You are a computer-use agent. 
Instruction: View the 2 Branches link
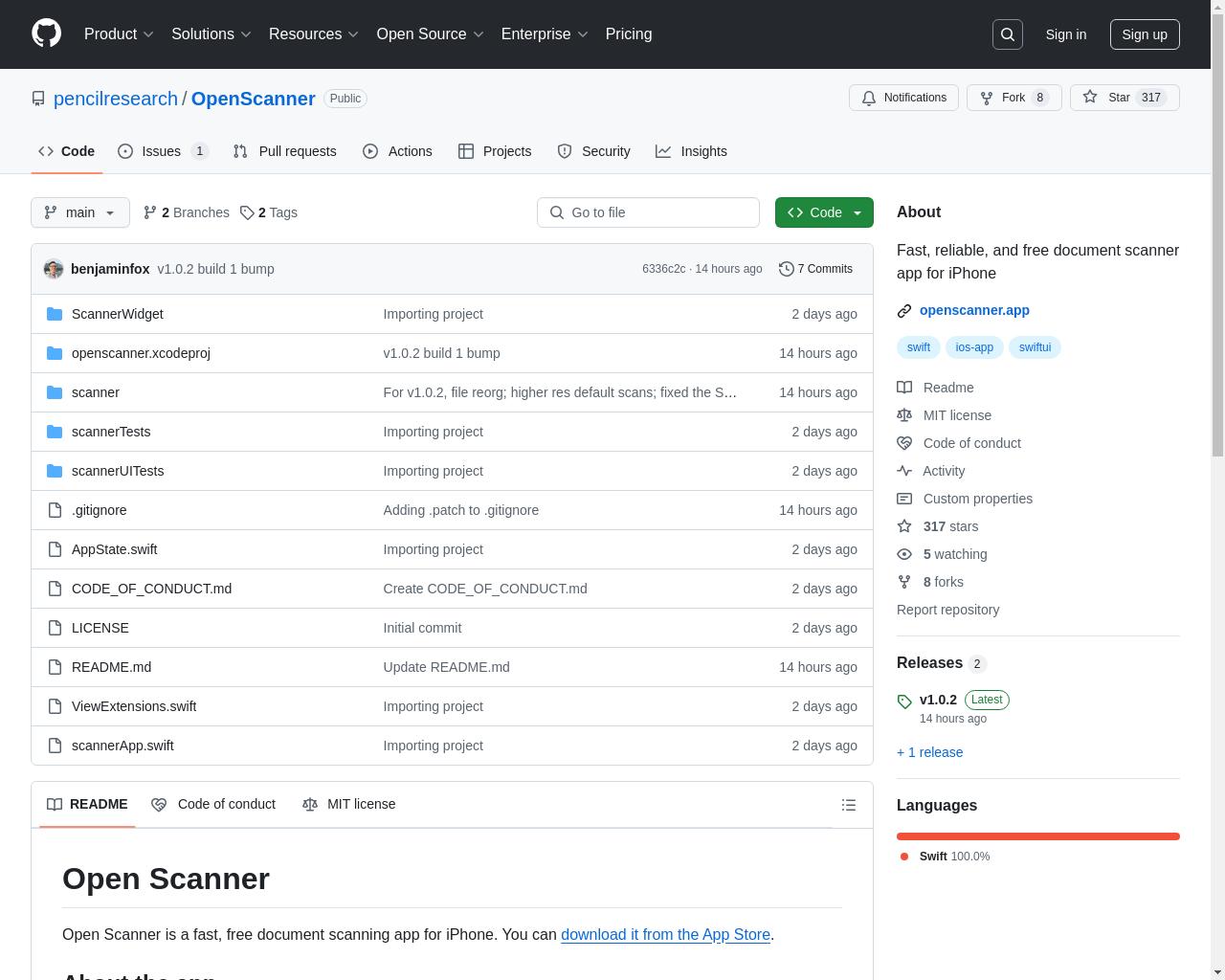(x=186, y=212)
